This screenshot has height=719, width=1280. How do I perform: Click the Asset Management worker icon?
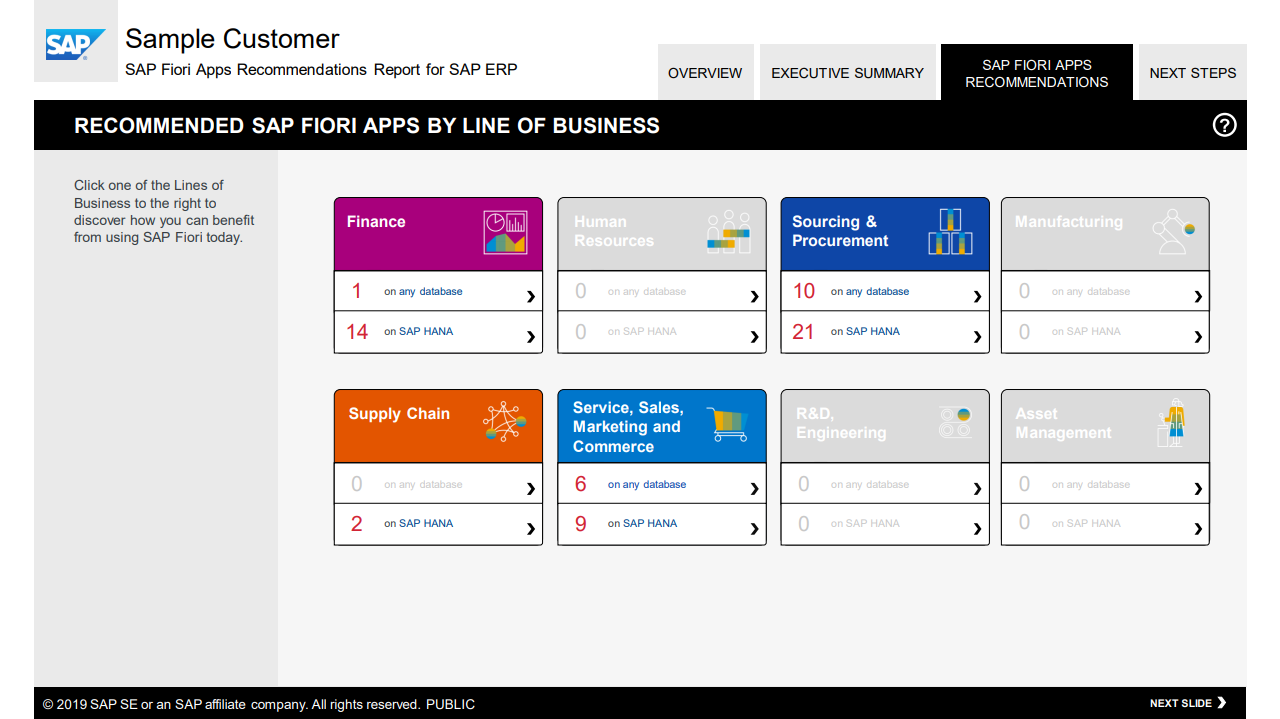(x=1173, y=424)
